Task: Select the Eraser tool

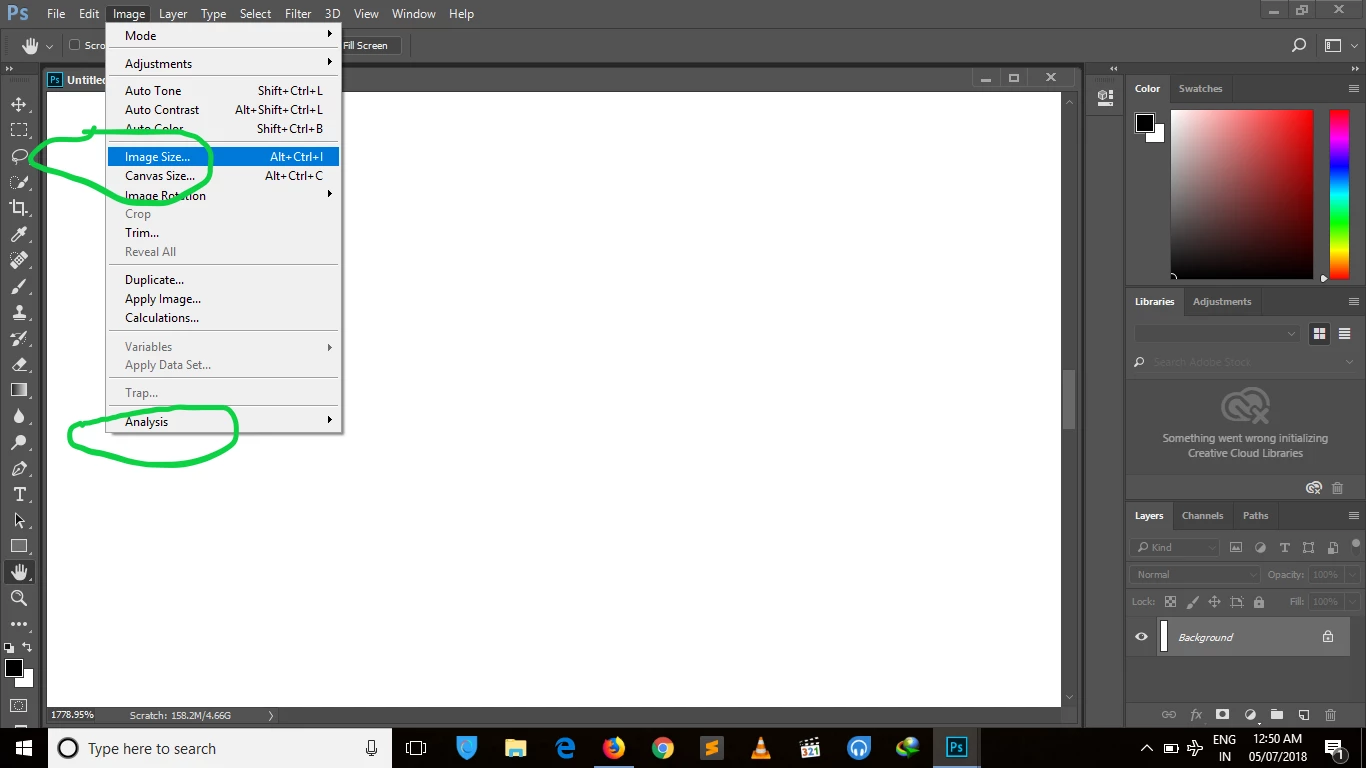Action: (x=19, y=364)
